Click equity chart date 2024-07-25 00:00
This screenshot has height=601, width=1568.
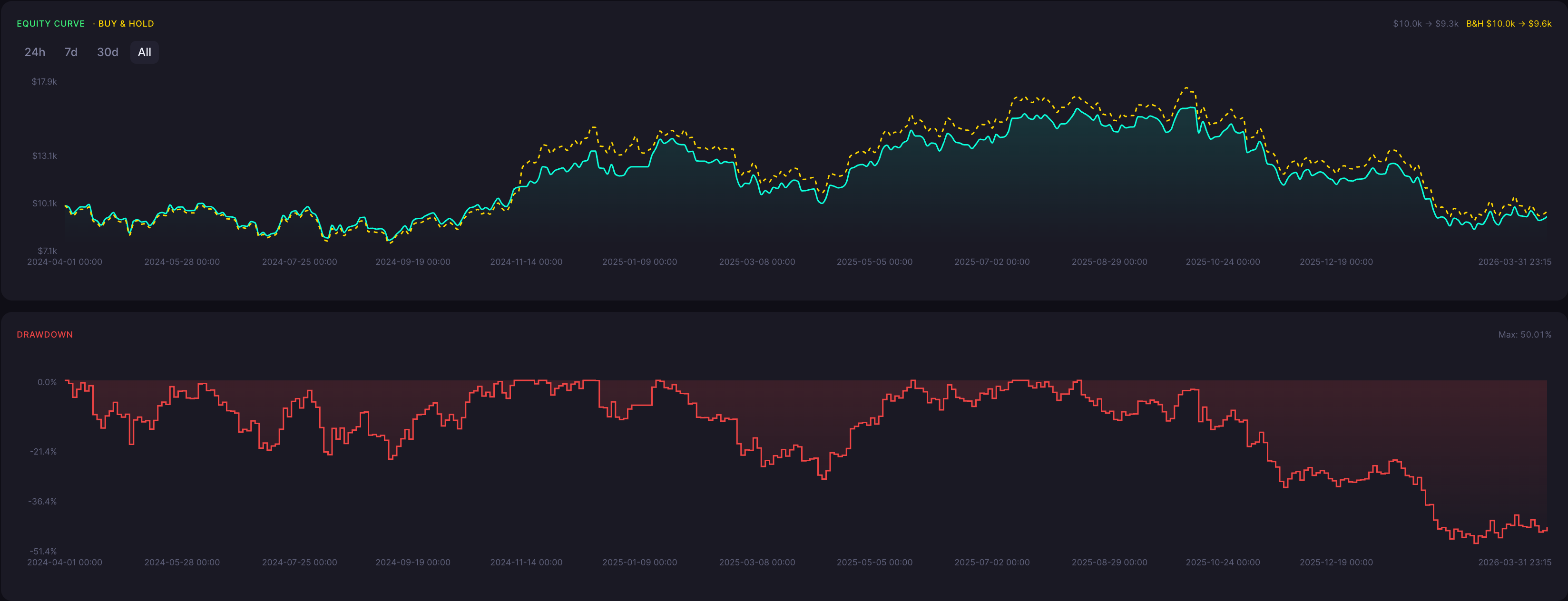click(x=300, y=262)
